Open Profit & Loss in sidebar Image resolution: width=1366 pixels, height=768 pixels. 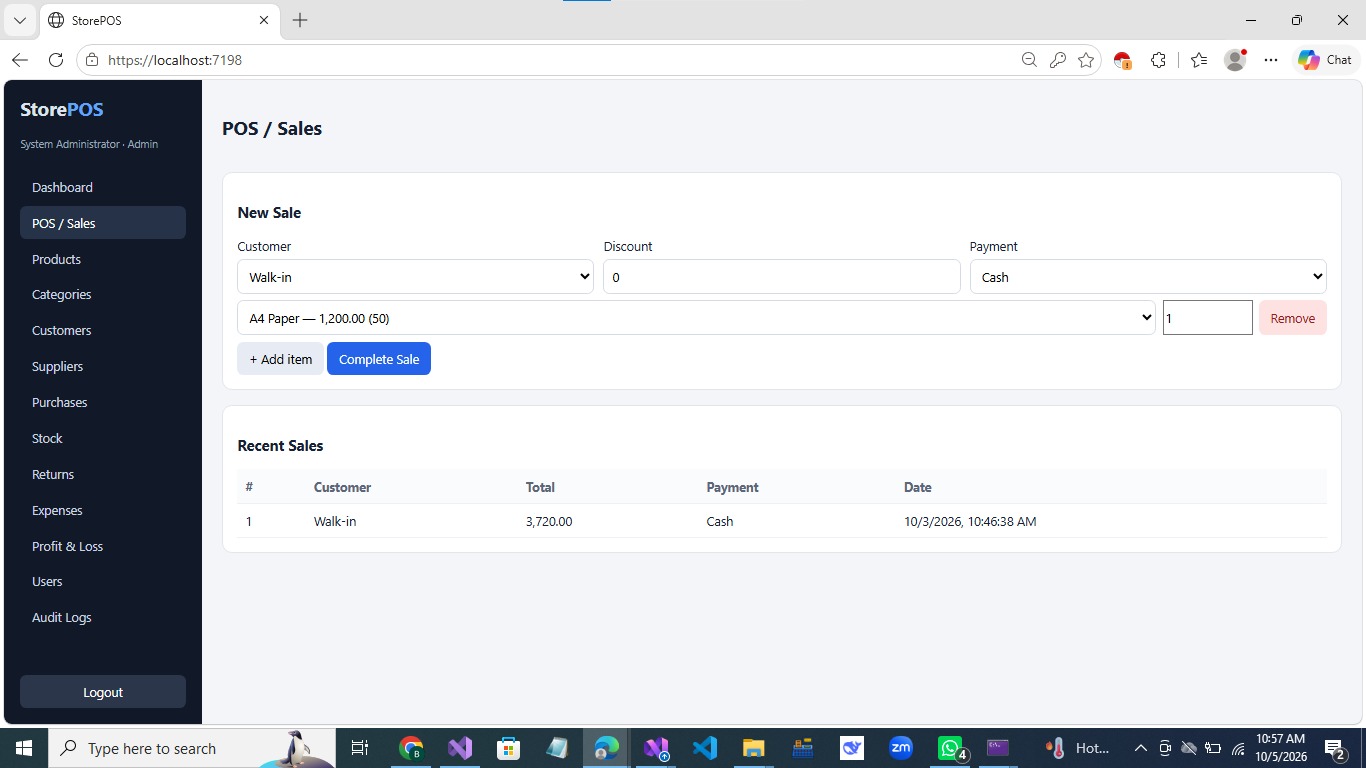tap(103, 546)
